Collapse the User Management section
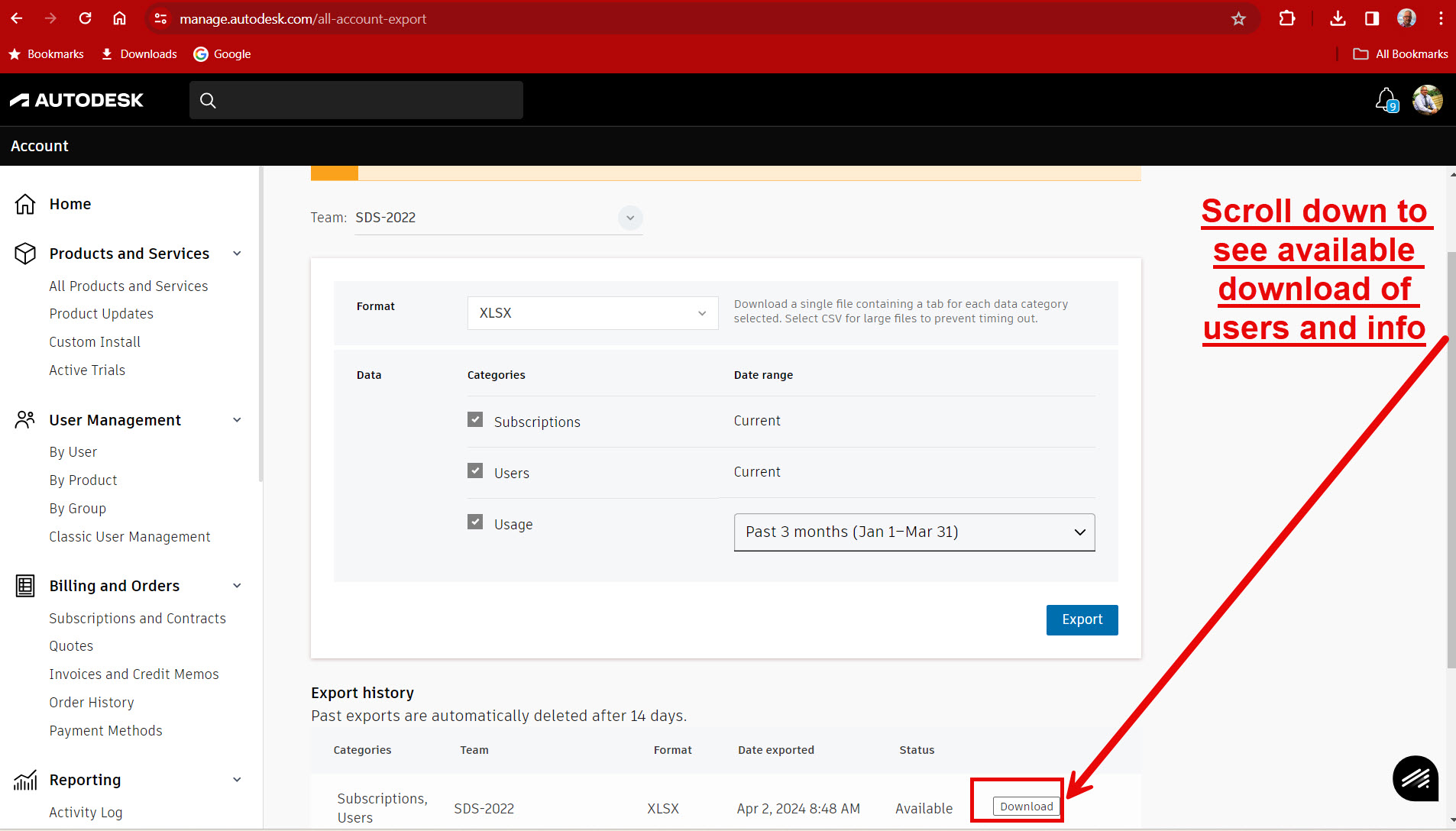1456x831 pixels. point(237,420)
